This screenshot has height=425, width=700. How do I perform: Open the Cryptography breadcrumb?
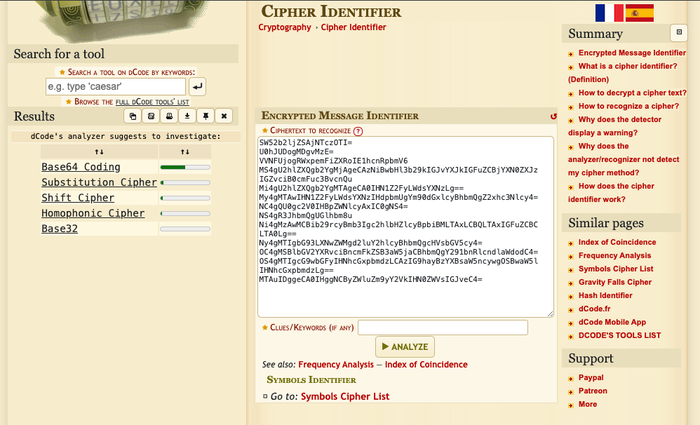pyautogui.click(x=284, y=27)
